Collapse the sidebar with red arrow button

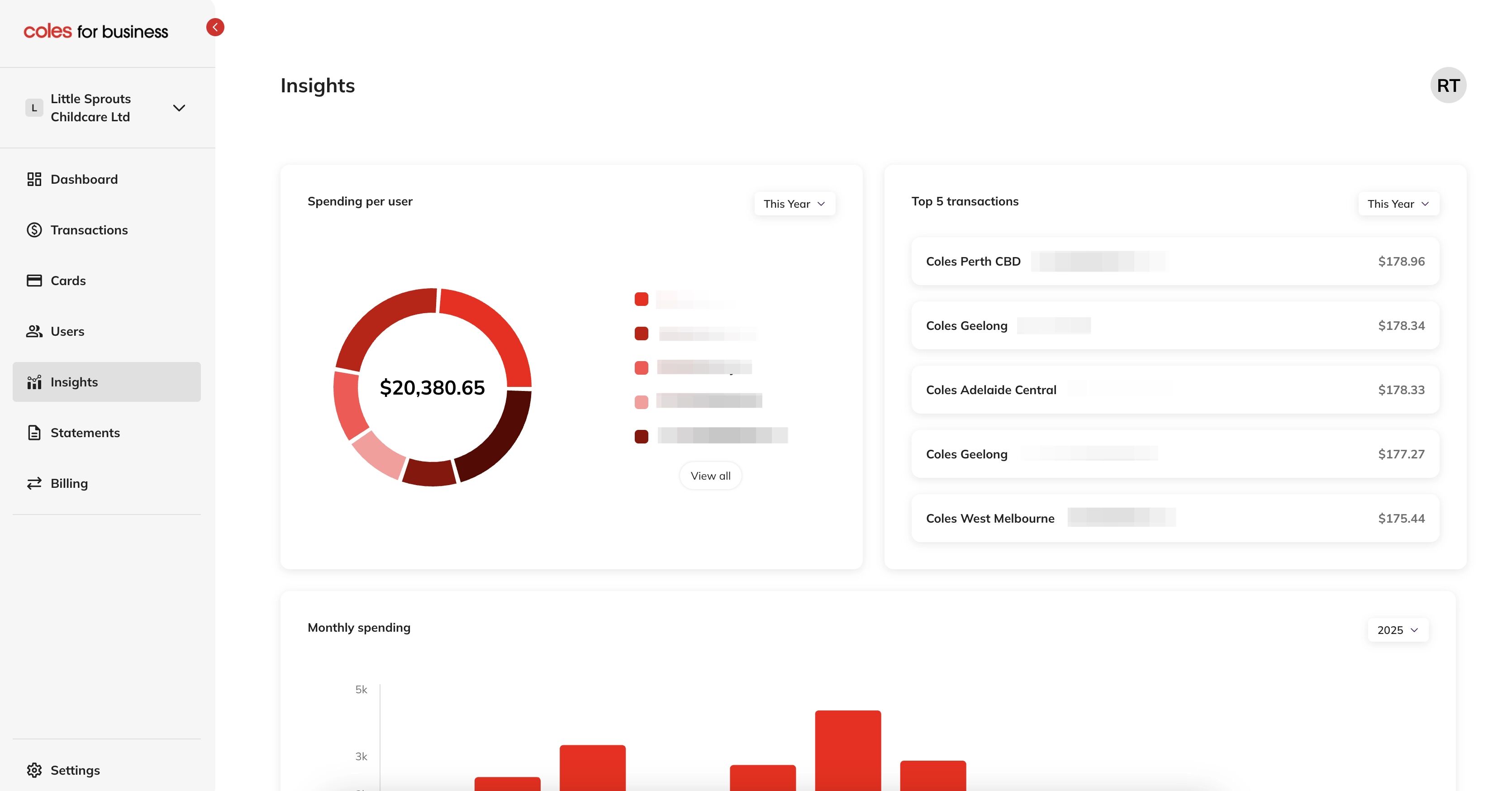(x=215, y=27)
